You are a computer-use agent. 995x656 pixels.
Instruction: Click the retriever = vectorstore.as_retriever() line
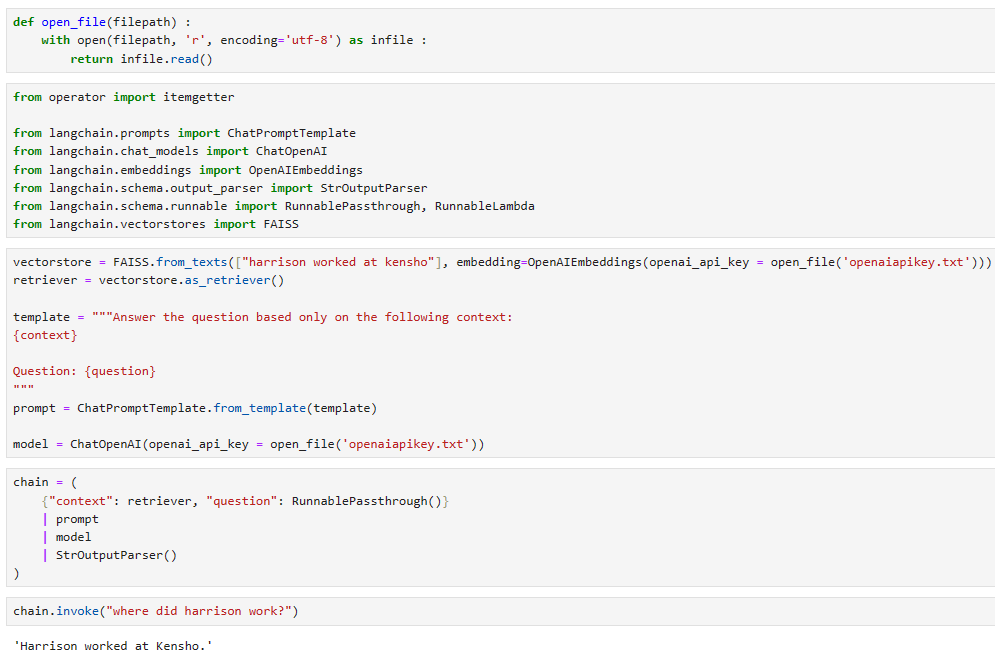click(x=148, y=280)
